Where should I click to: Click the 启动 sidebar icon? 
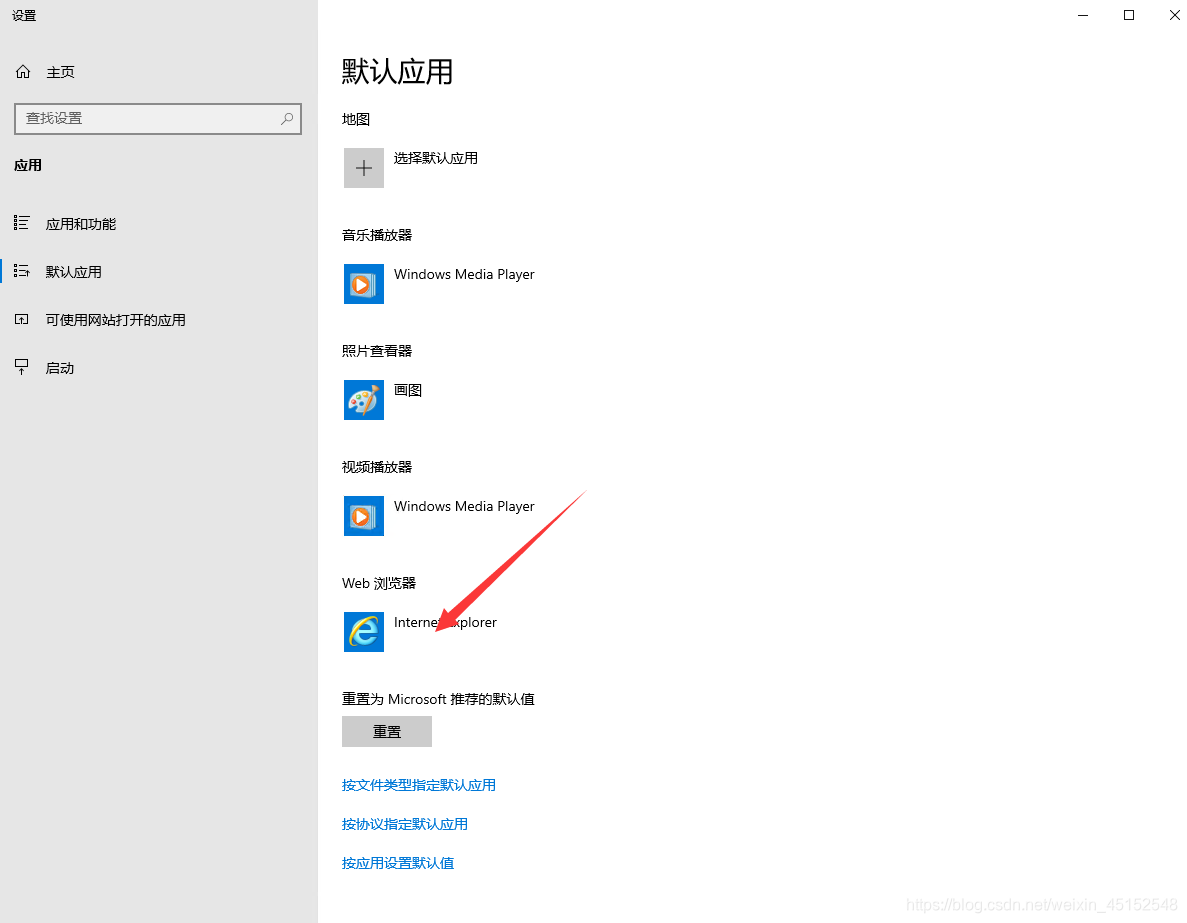point(22,367)
